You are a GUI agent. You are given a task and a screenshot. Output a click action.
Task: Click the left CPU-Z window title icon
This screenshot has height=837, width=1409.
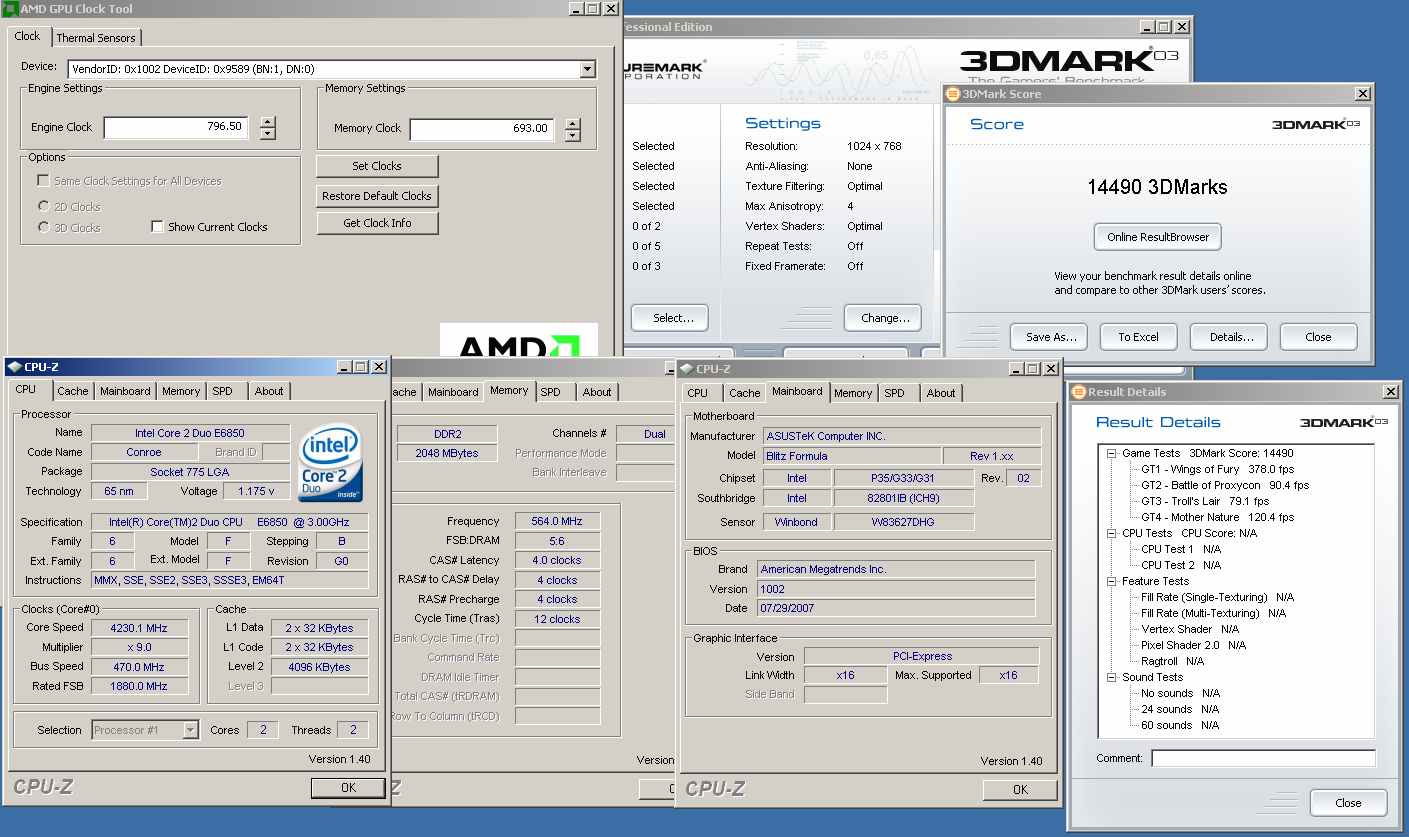(x=14, y=367)
